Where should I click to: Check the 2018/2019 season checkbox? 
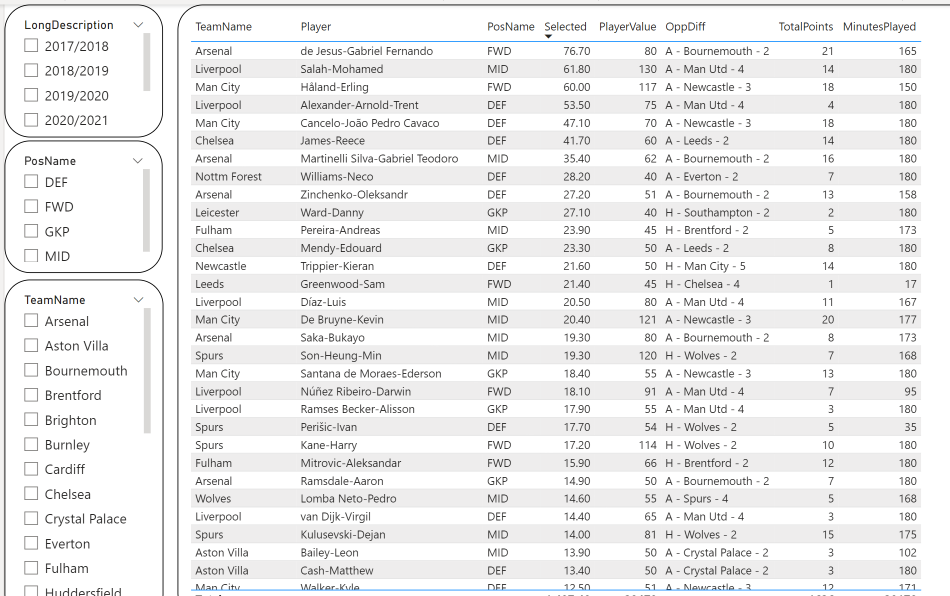tap(31, 70)
